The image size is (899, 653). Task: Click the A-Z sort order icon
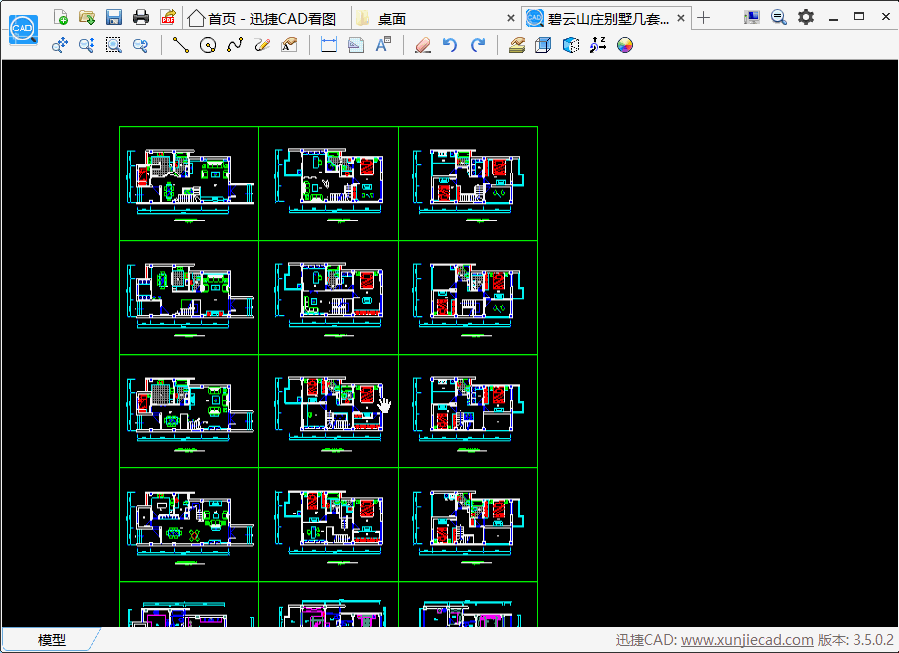point(598,45)
